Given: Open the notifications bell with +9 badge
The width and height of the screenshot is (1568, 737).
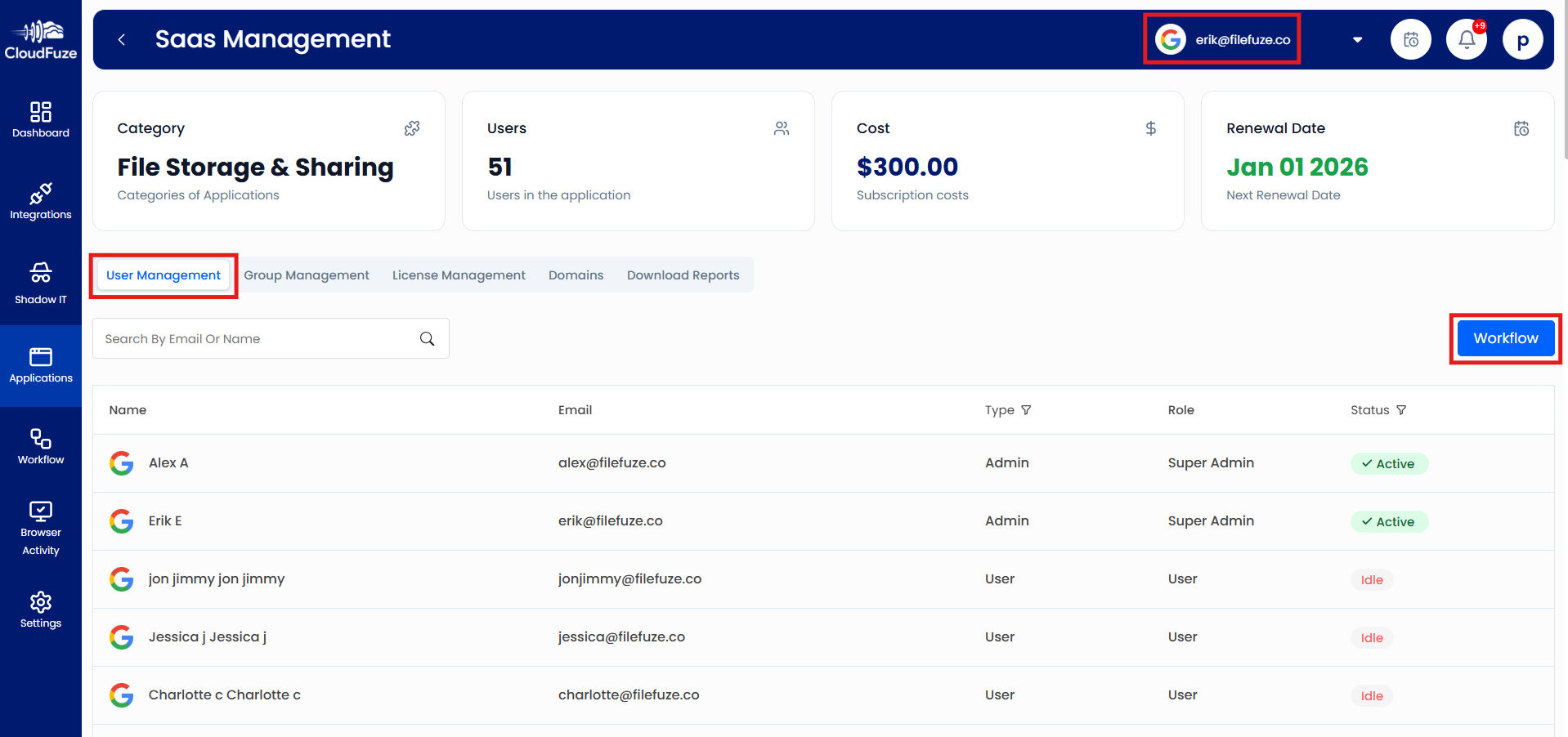Looking at the screenshot, I should tap(1466, 38).
